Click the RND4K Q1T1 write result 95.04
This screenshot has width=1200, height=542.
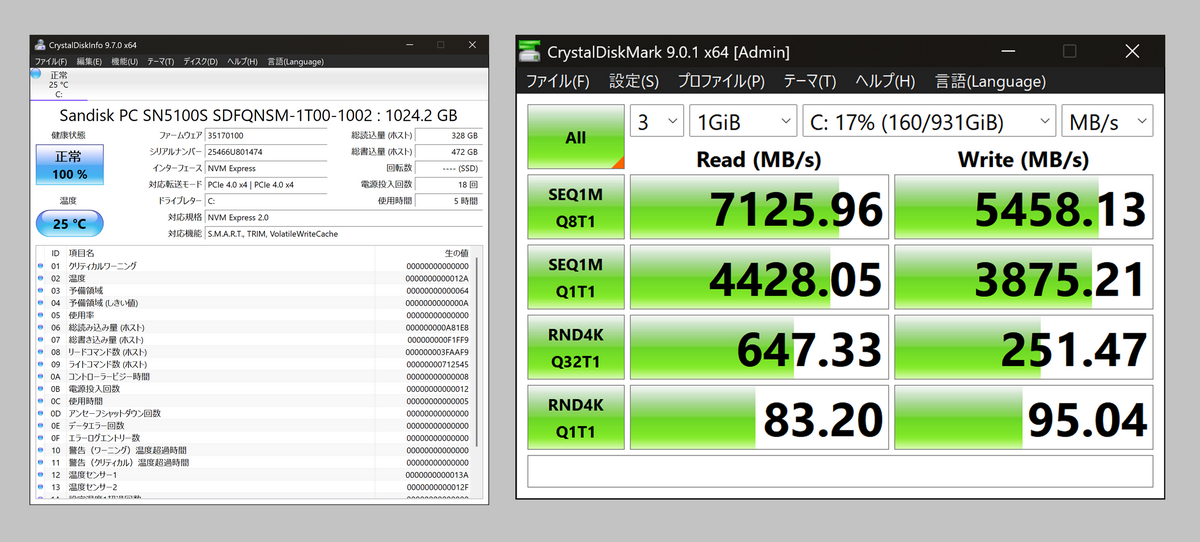1023,418
